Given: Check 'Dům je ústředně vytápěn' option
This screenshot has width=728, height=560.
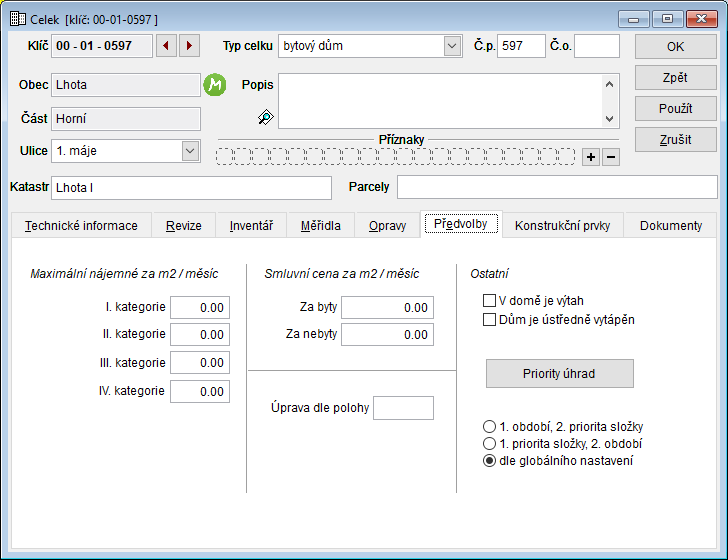Looking at the screenshot, I should (x=490, y=320).
